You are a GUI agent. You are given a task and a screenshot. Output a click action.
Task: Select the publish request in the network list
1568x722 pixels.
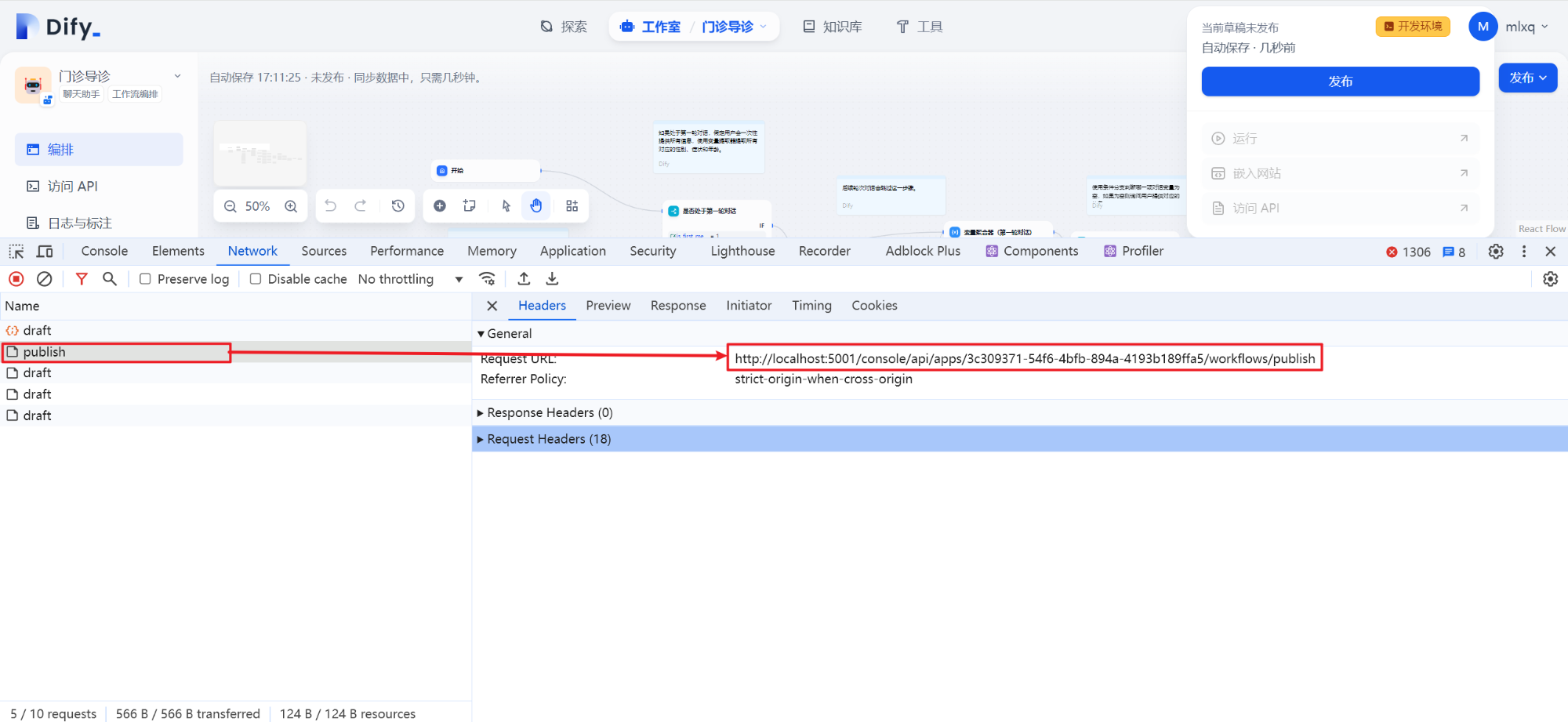(45, 351)
